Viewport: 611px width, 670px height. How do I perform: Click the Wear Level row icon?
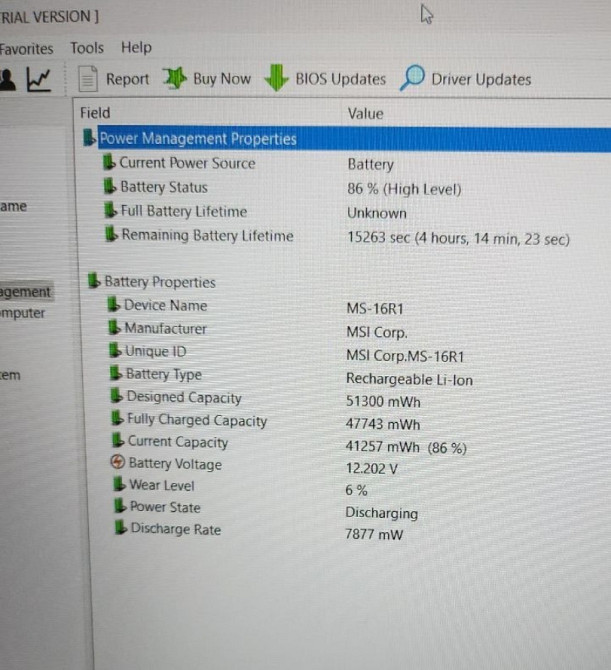coord(119,485)
